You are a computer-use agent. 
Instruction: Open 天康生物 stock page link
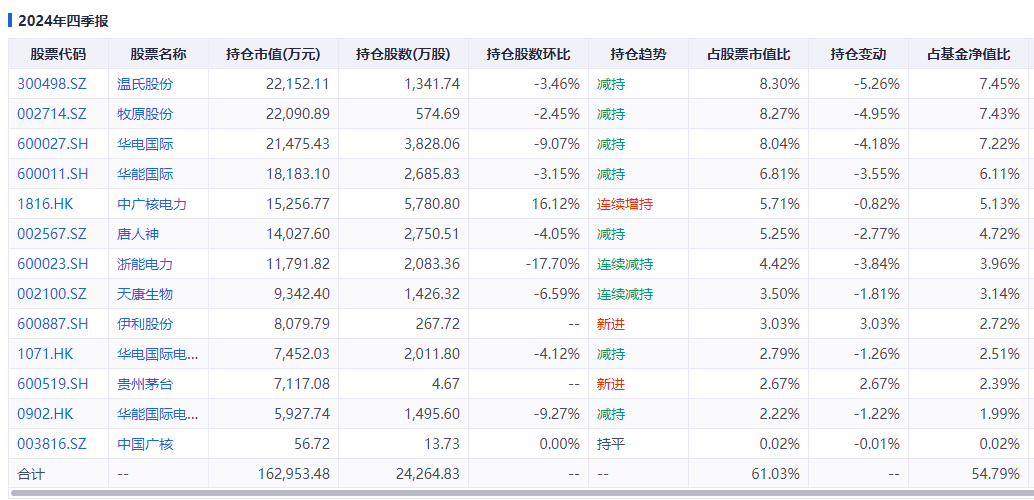145,294
